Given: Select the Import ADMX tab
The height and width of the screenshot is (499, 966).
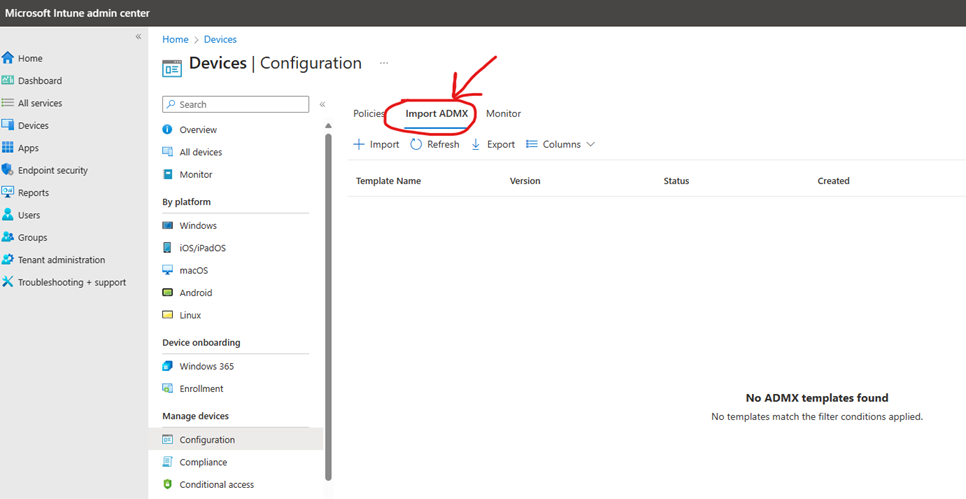Looking at the screenshot, I should pyautogui.click(x=436, y=113).
